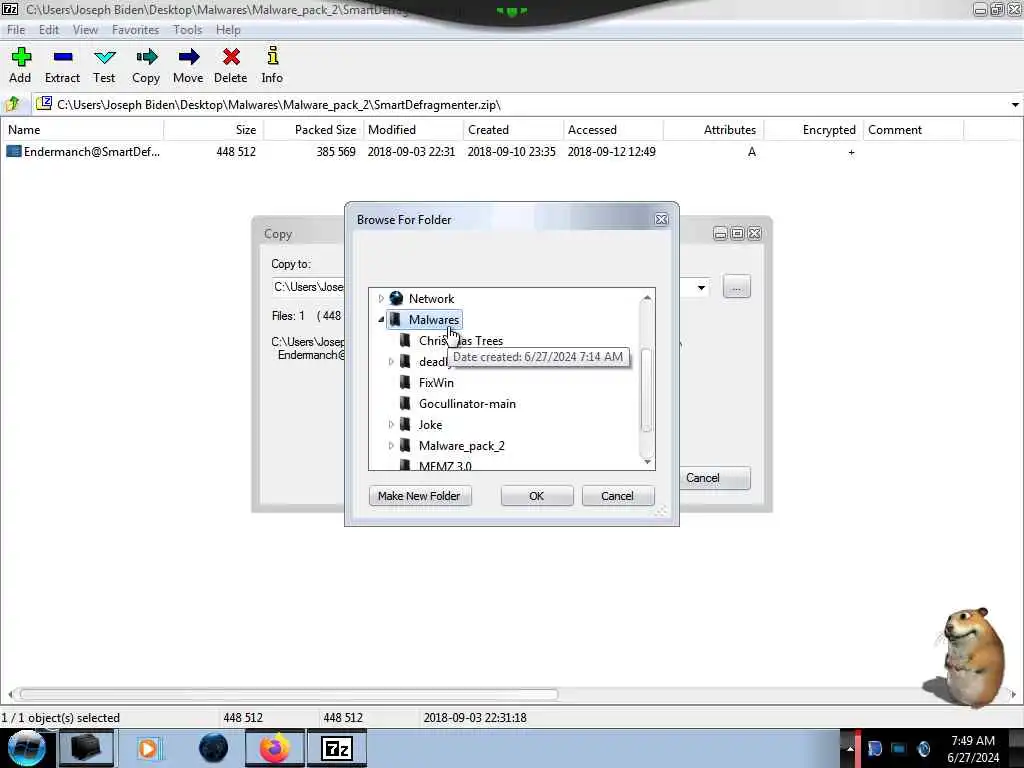Open the media player taskbar icon
This screenshot has width=1024, height=768.
click(x=148, y=748)
